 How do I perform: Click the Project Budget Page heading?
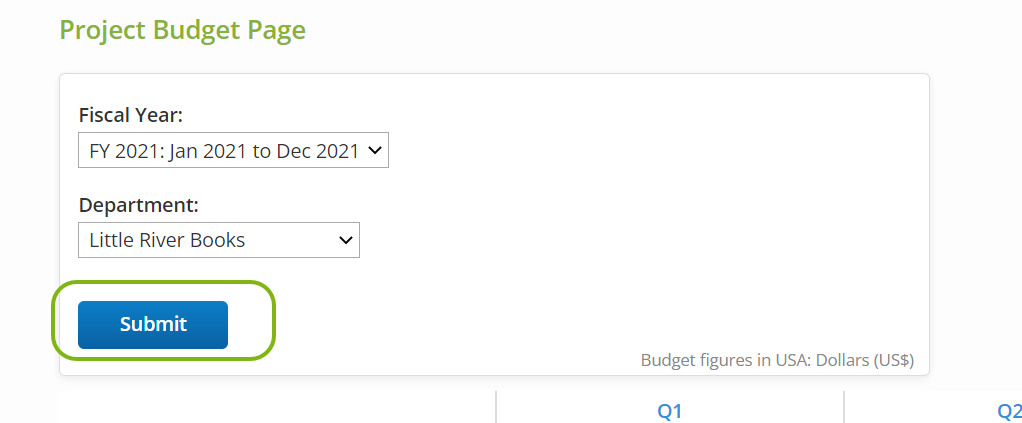point(182,30)
